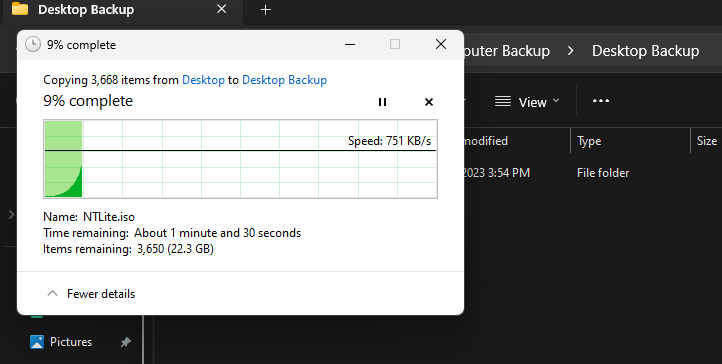Pause the file copy operation
722x364 pixels.
382,102
